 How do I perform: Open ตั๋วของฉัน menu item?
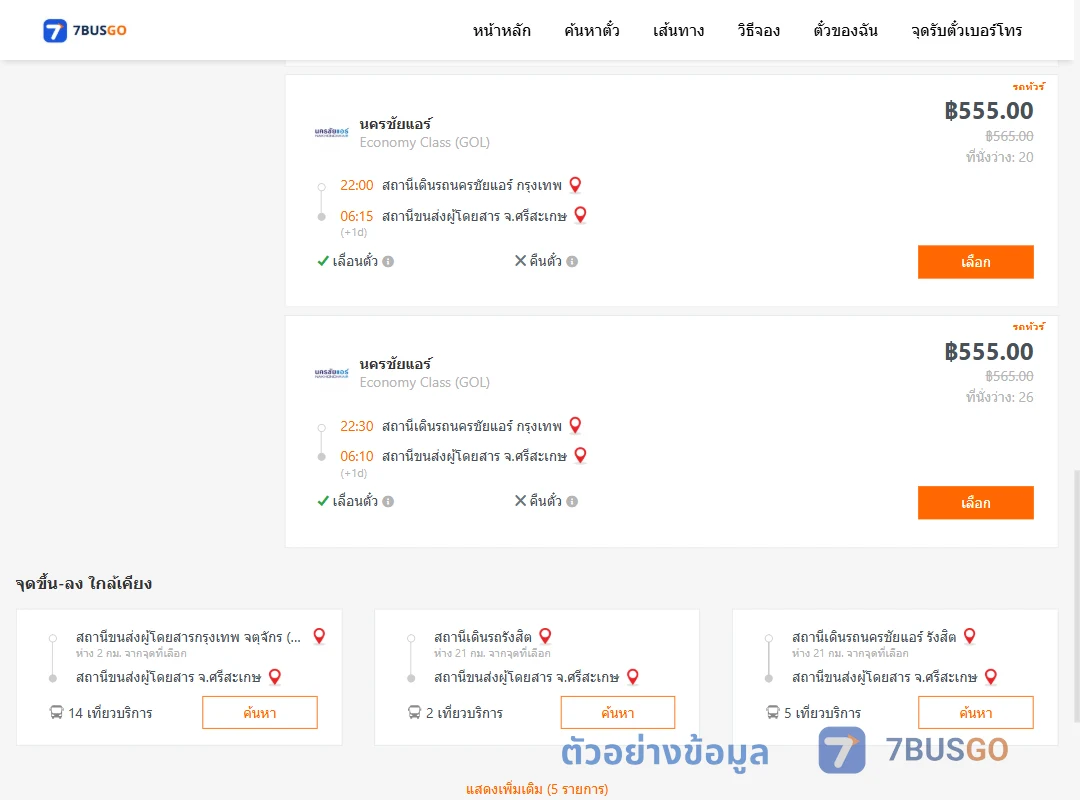point(845,30)
